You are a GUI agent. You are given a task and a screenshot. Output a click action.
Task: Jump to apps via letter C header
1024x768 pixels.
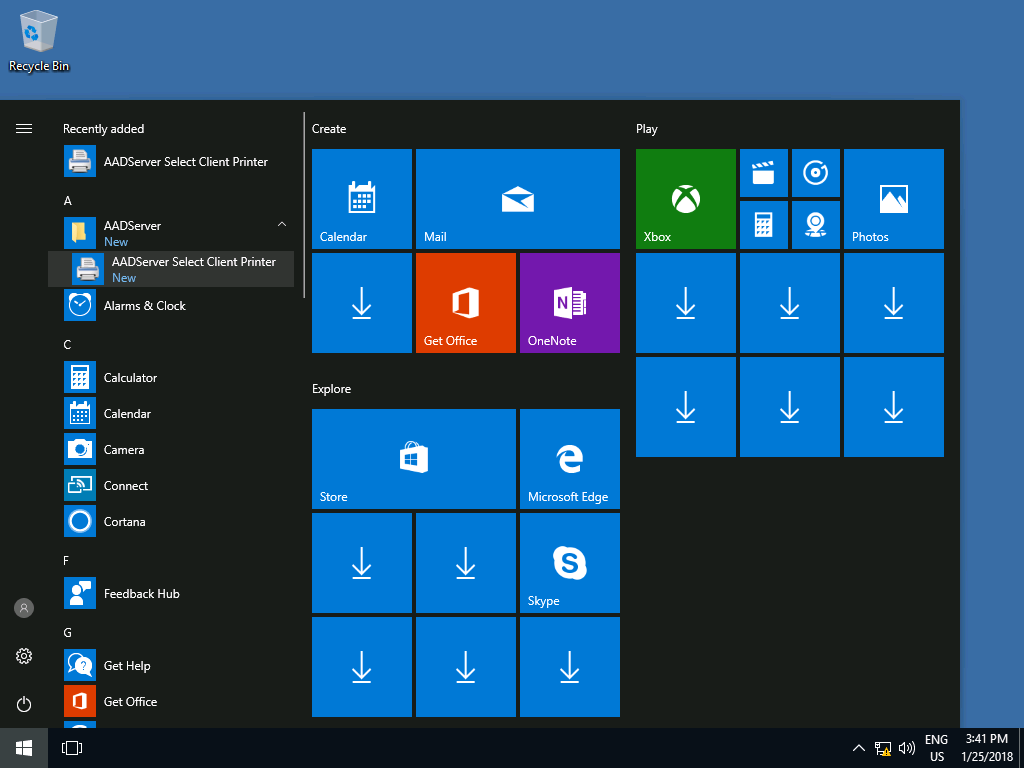[x=67, y=345]
